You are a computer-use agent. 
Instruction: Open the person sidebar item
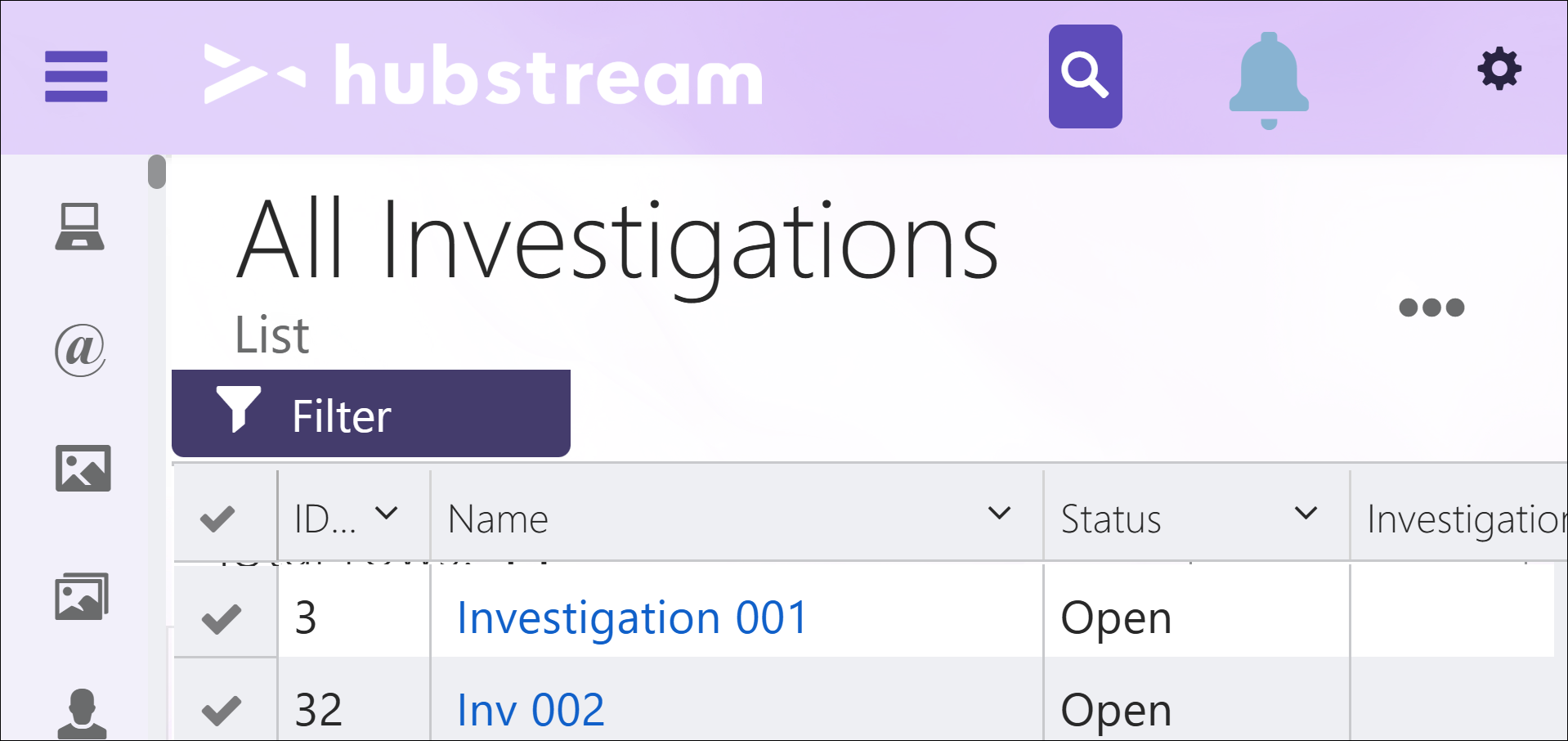tap(82, 713)
